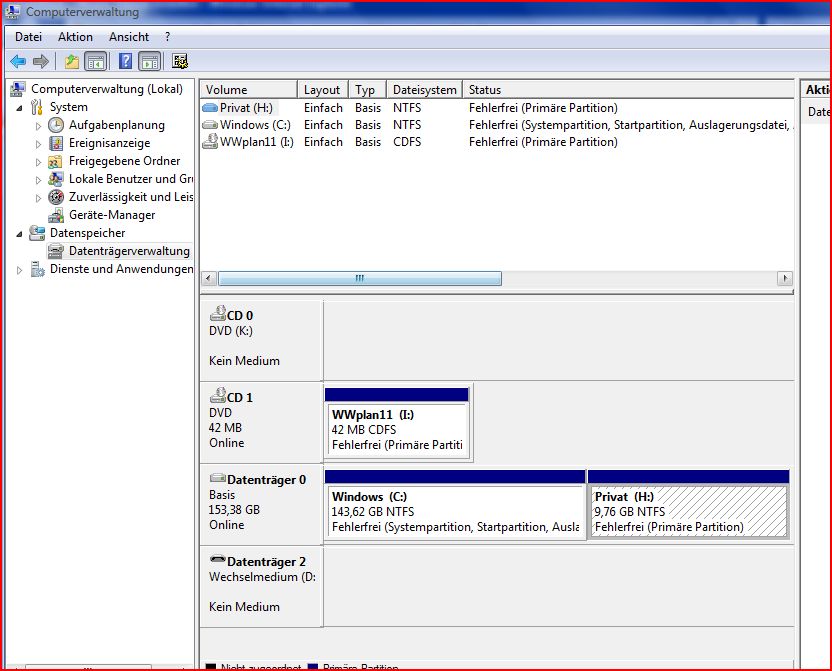Viewport: 832px width, 671px height.
Task: Click the Up one level folder icon
Action: [72, 62]
